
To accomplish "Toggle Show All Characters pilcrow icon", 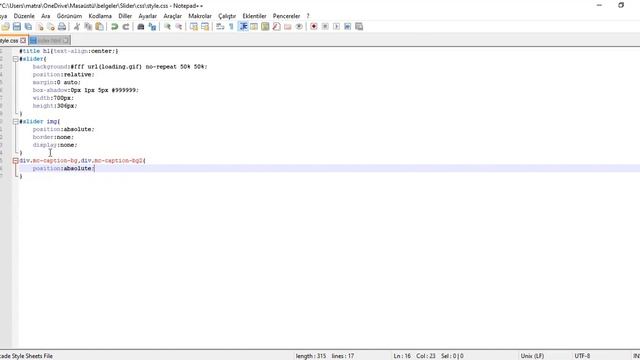I will click(231, 27).
